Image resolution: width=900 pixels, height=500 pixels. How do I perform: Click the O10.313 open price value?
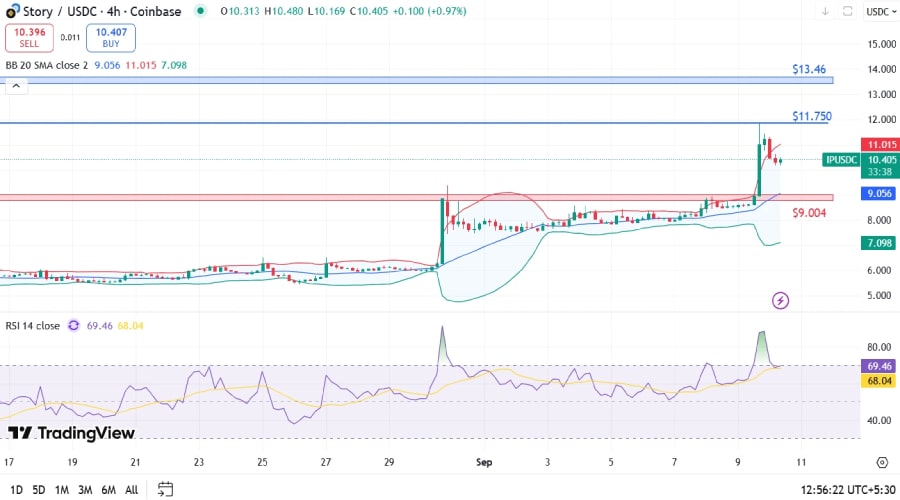coord(240,11)
